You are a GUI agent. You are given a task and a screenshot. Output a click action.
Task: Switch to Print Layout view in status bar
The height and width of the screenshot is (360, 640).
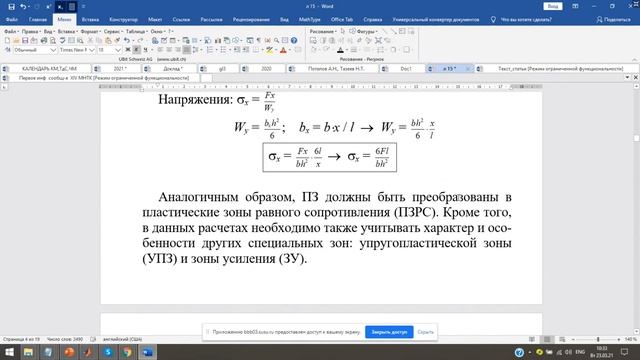pos(547,339)
